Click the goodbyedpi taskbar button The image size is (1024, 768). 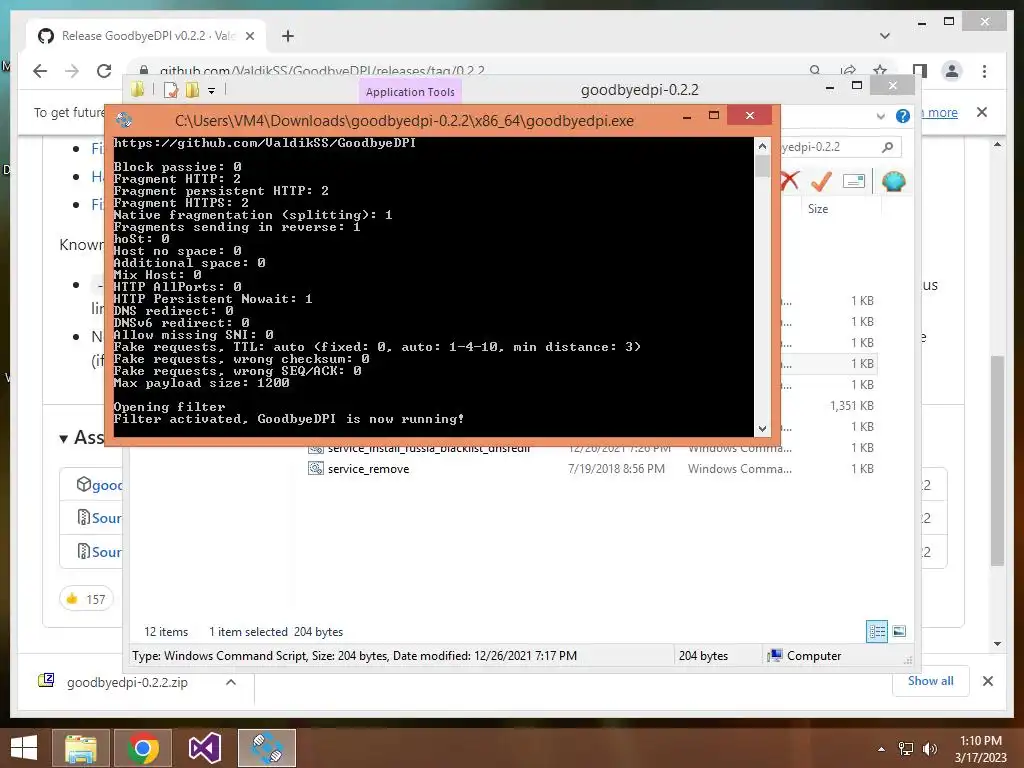pyautogui.click(x=267, y=748)
